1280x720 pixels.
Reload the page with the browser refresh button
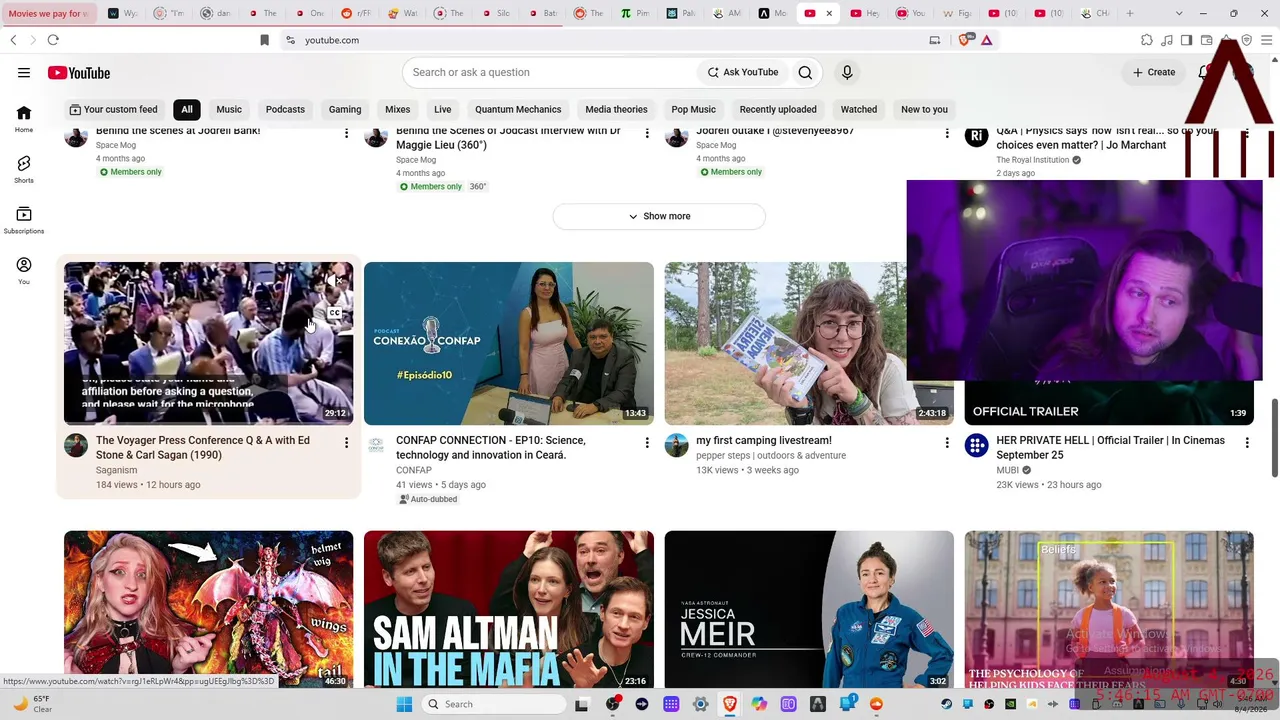tap(53, 40)
